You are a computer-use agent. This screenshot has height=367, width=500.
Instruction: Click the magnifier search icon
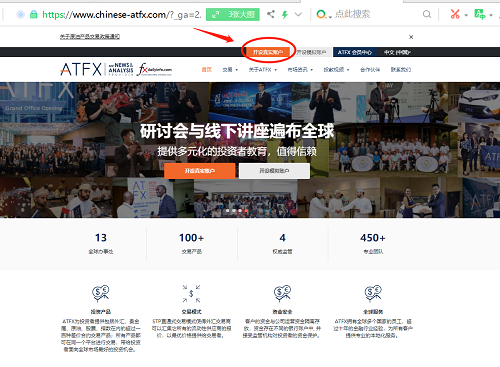(427, 14)
